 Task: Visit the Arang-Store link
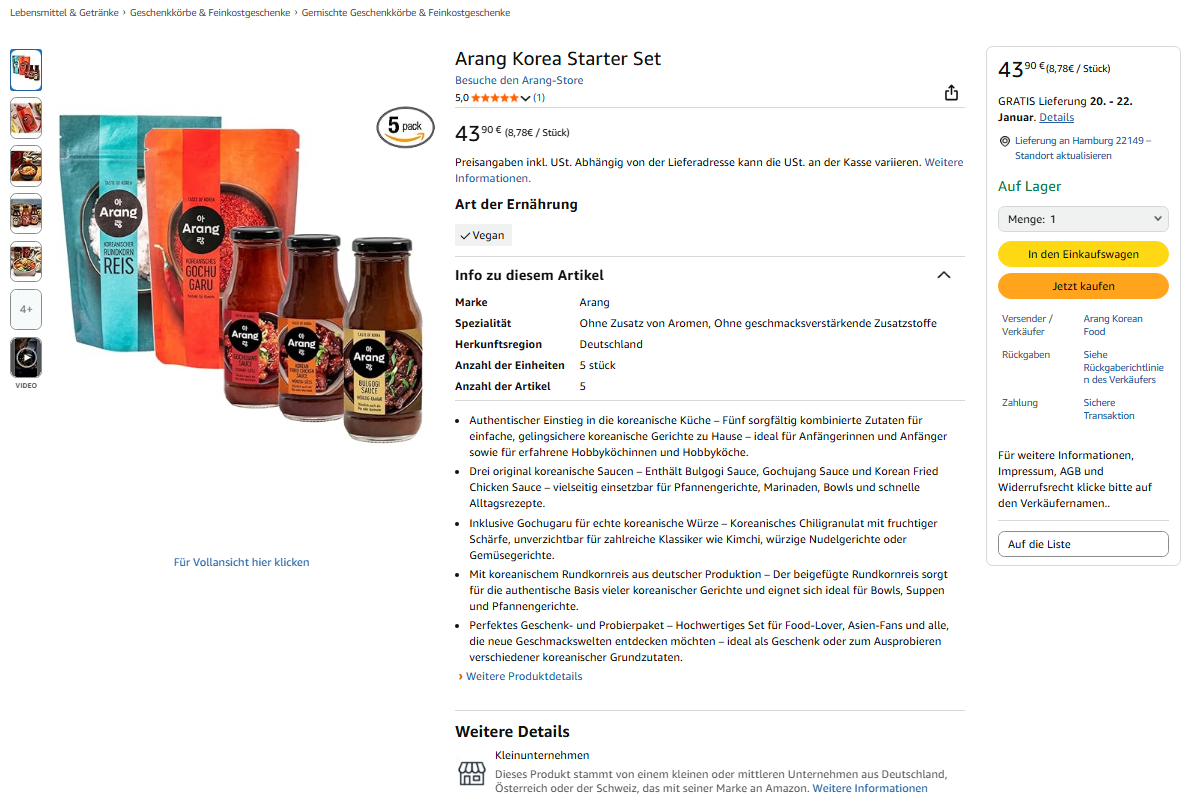(519, 80)
